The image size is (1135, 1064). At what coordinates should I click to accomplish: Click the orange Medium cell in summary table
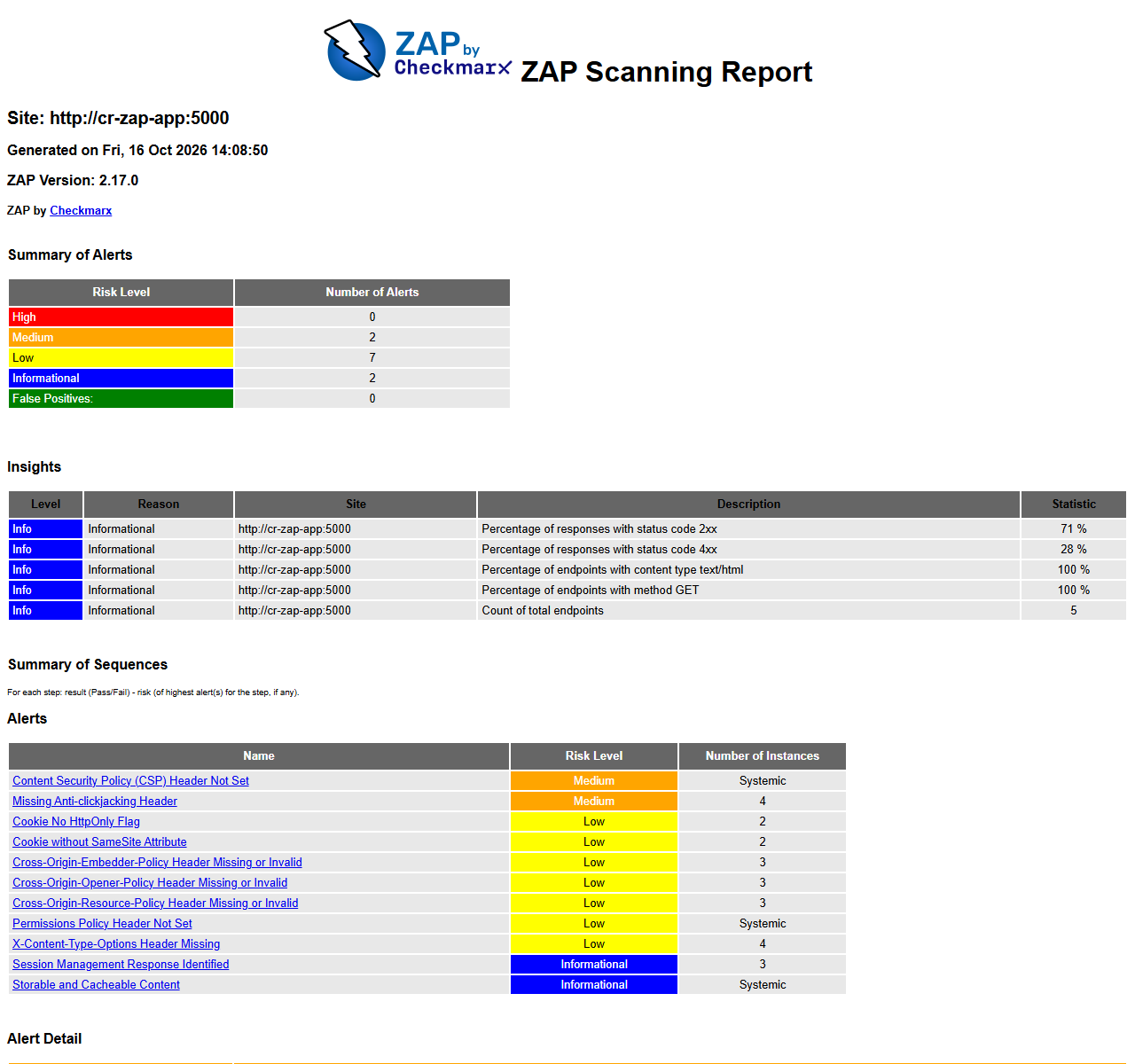121,337
